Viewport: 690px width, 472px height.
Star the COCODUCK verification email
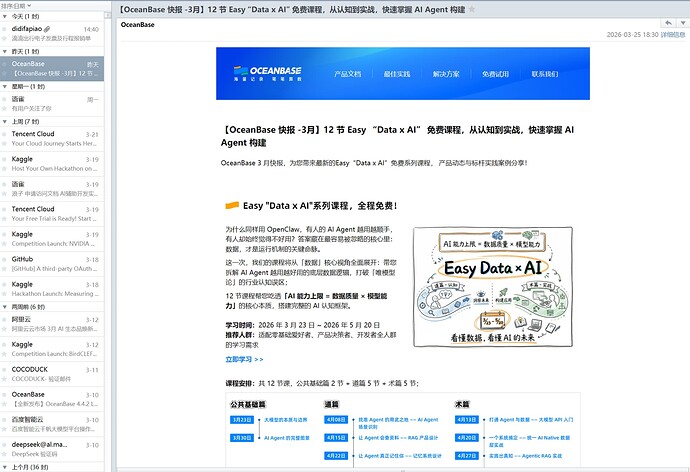[x=4, y=379]
